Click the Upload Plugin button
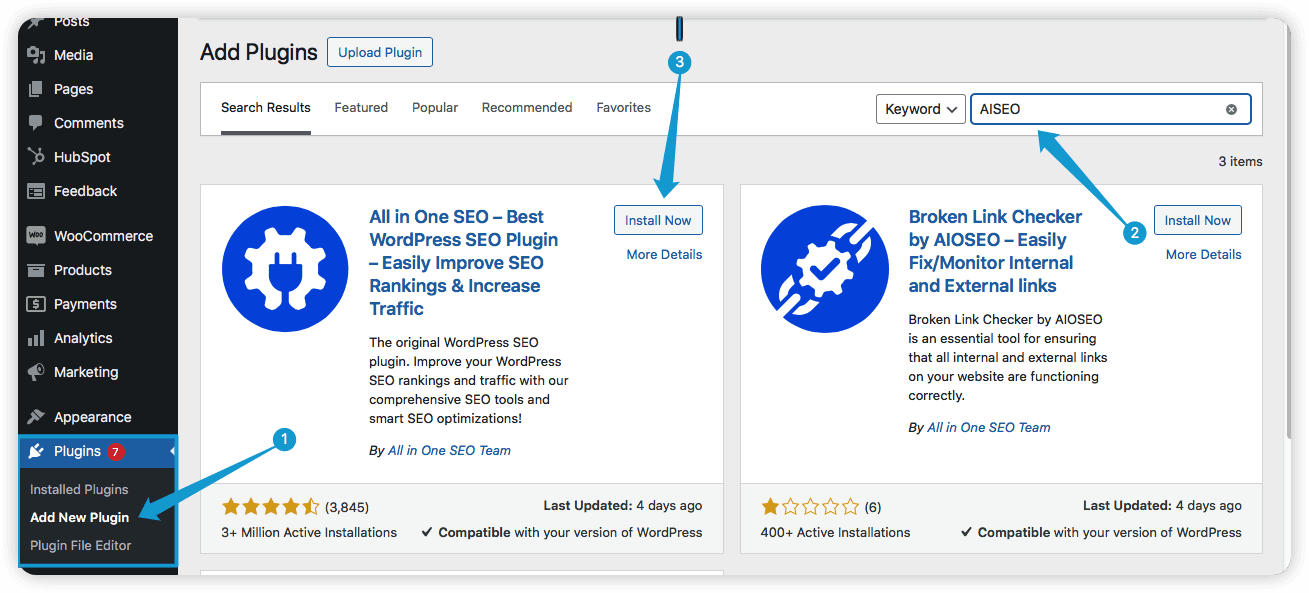Image resolution: width=1309 pixels, height=593 pixels. [x=380, y=52]
